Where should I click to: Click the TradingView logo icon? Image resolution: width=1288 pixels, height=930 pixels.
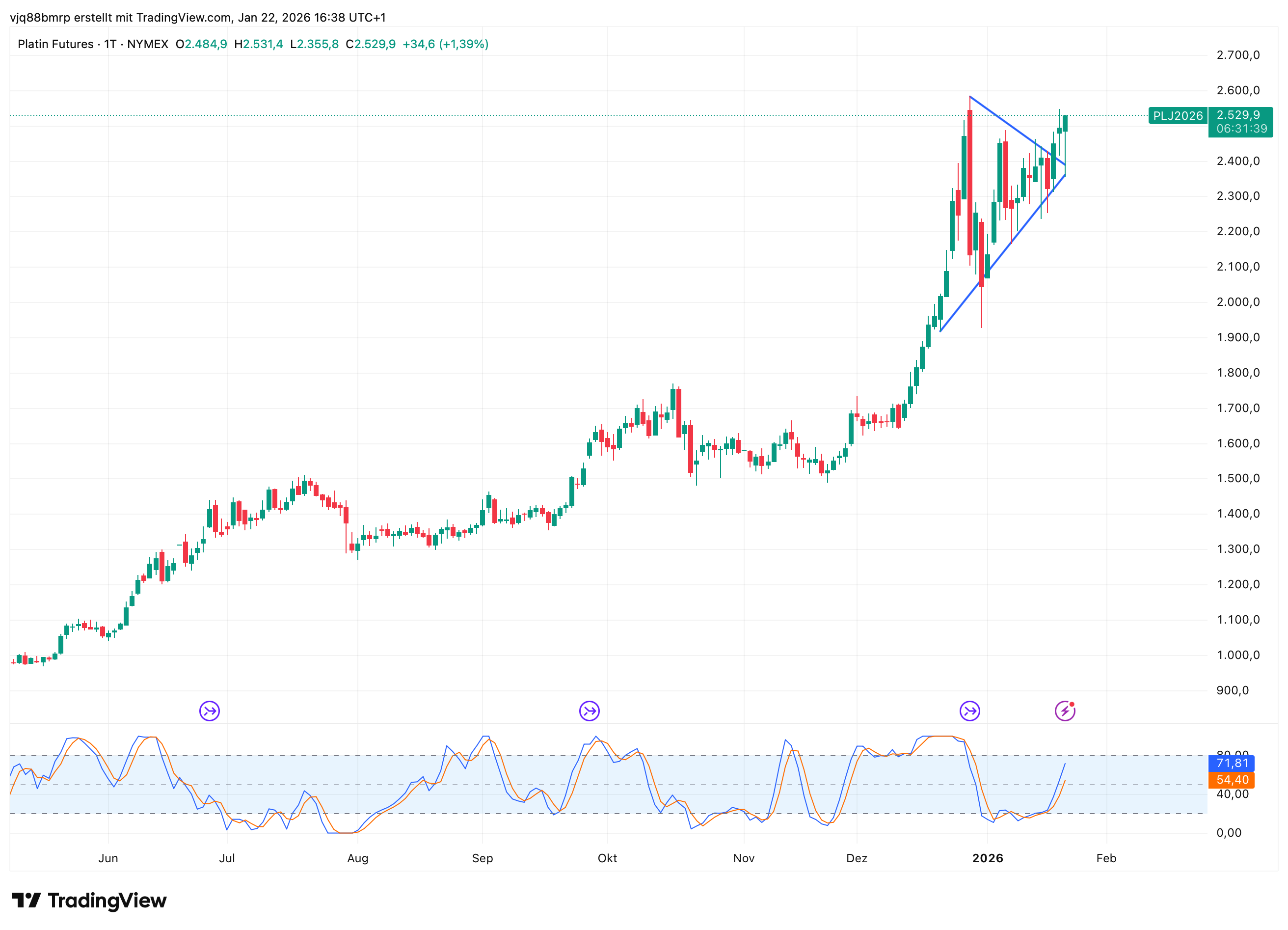click(x=26, y=901)
